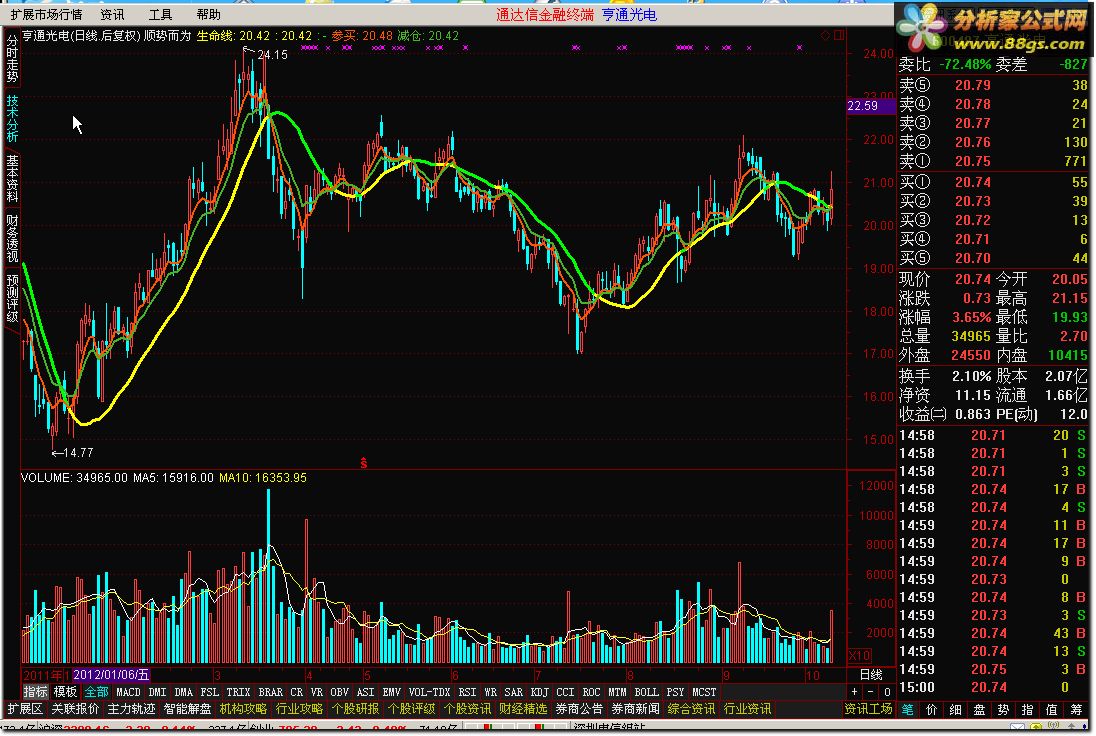Select the 2012/01/06 date label
The height and width of the screenshot is (736, 1096).
(x=111, y=675)
